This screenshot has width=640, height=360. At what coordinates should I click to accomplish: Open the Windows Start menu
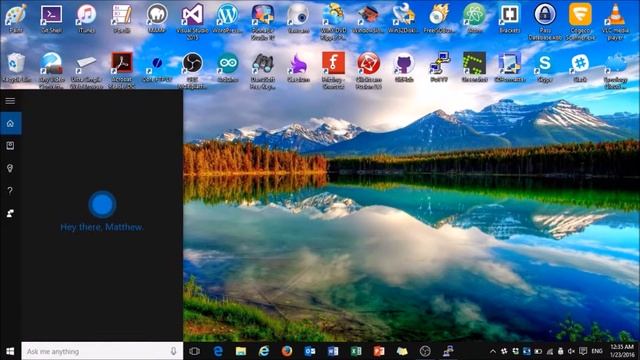tap(10, 351)
